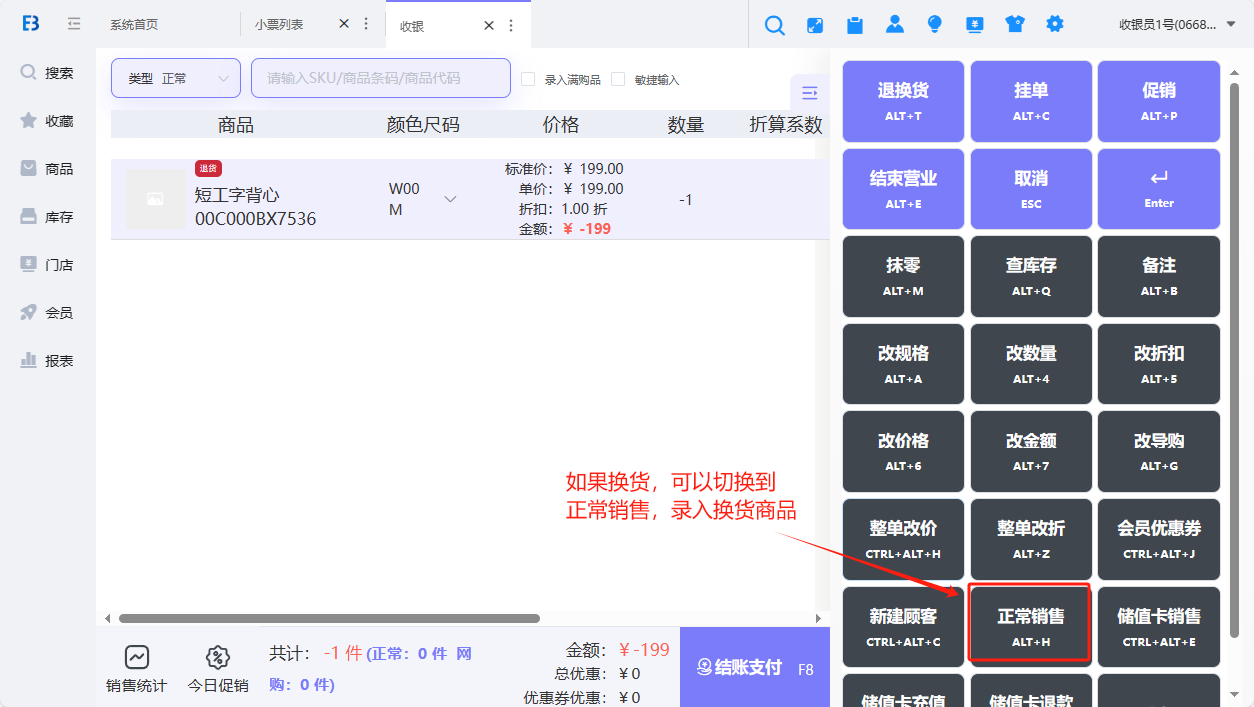1254x707 pixels.
Task: Click the 会员优惠券 button
Action: tap(1159, 539)
